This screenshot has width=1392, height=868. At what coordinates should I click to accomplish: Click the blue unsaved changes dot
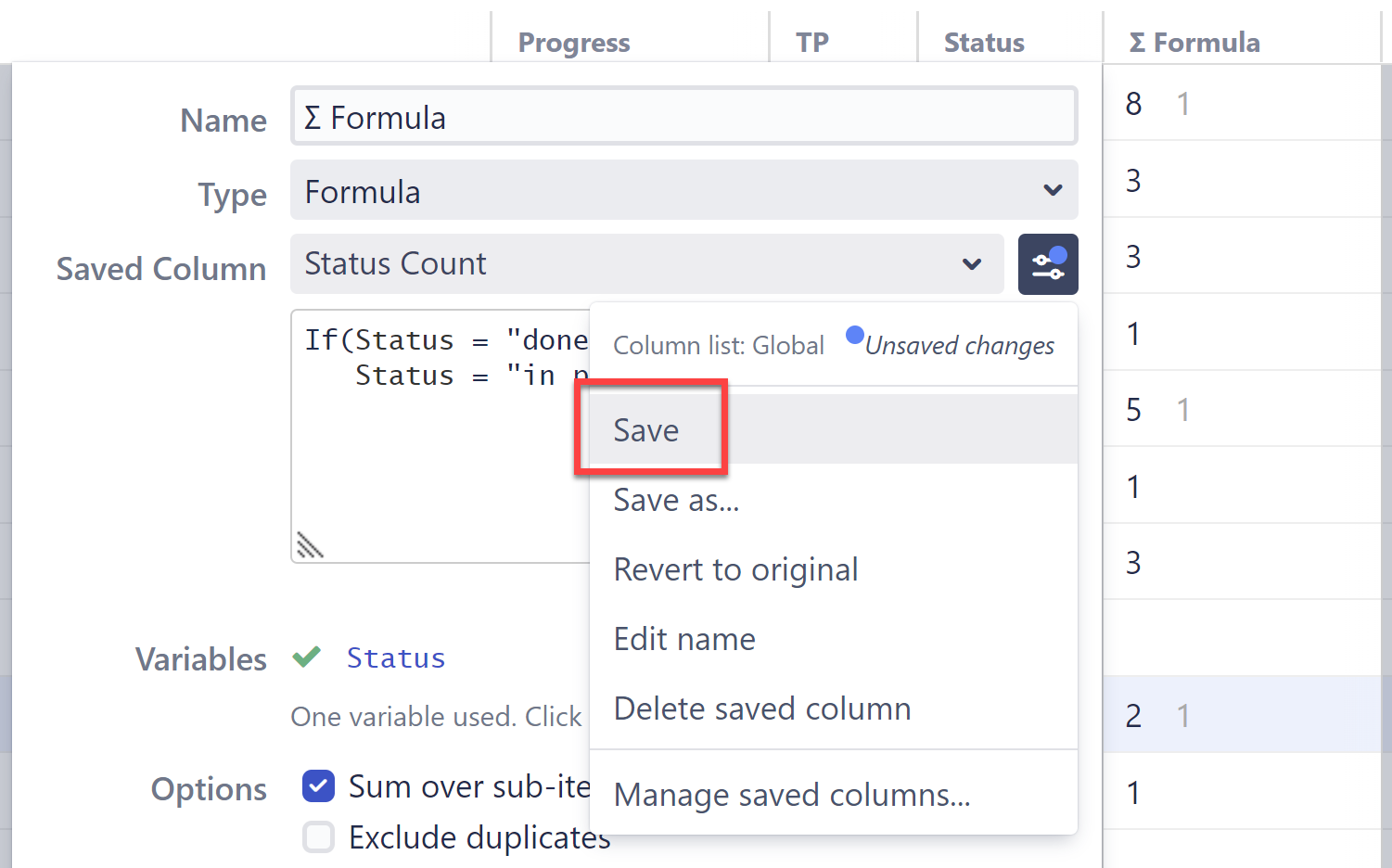pyautogui.click(x=855, y=335)
